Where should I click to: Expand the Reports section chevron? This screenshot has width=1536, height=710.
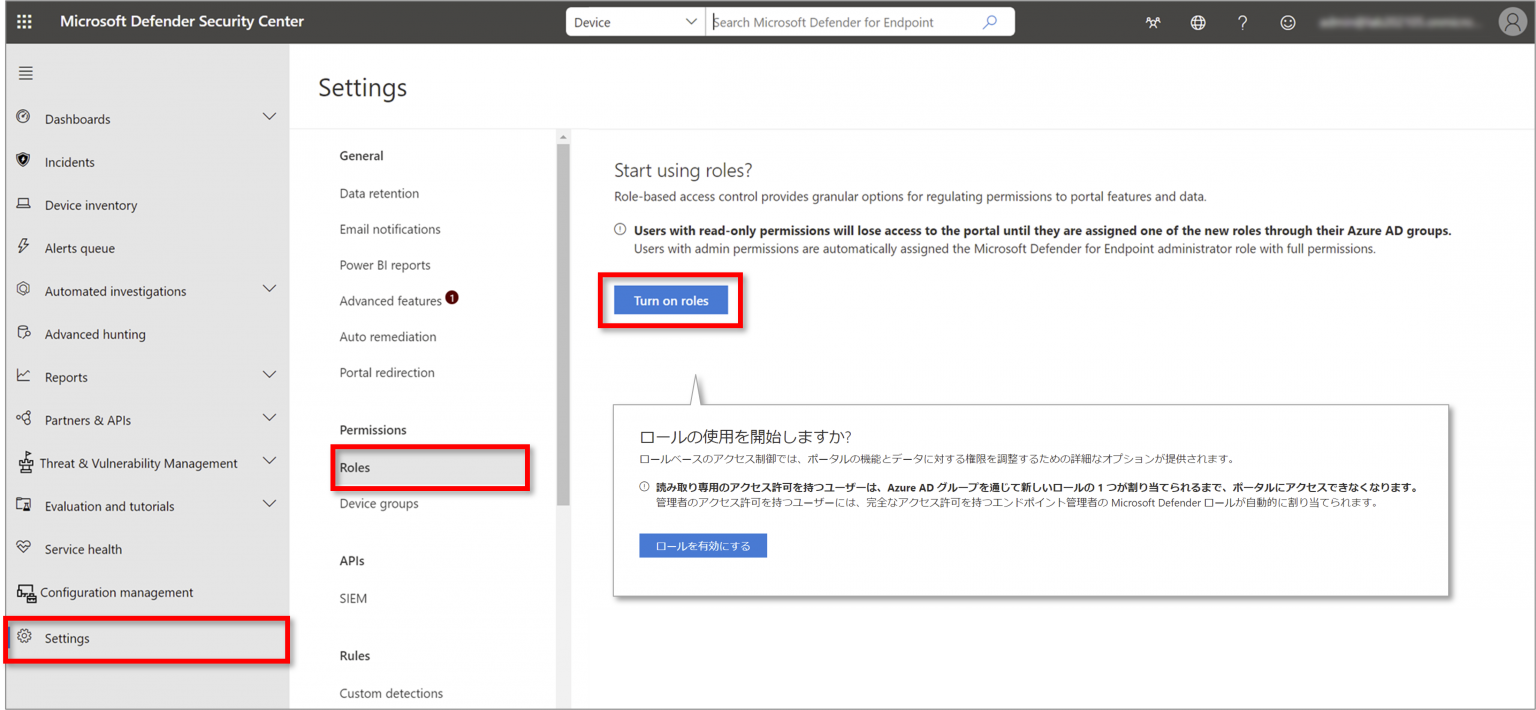[268, 376]
